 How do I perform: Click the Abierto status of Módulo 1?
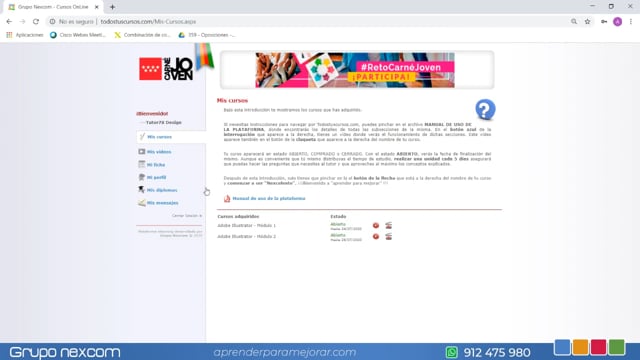pyautogui.click(x=338, y=224)
